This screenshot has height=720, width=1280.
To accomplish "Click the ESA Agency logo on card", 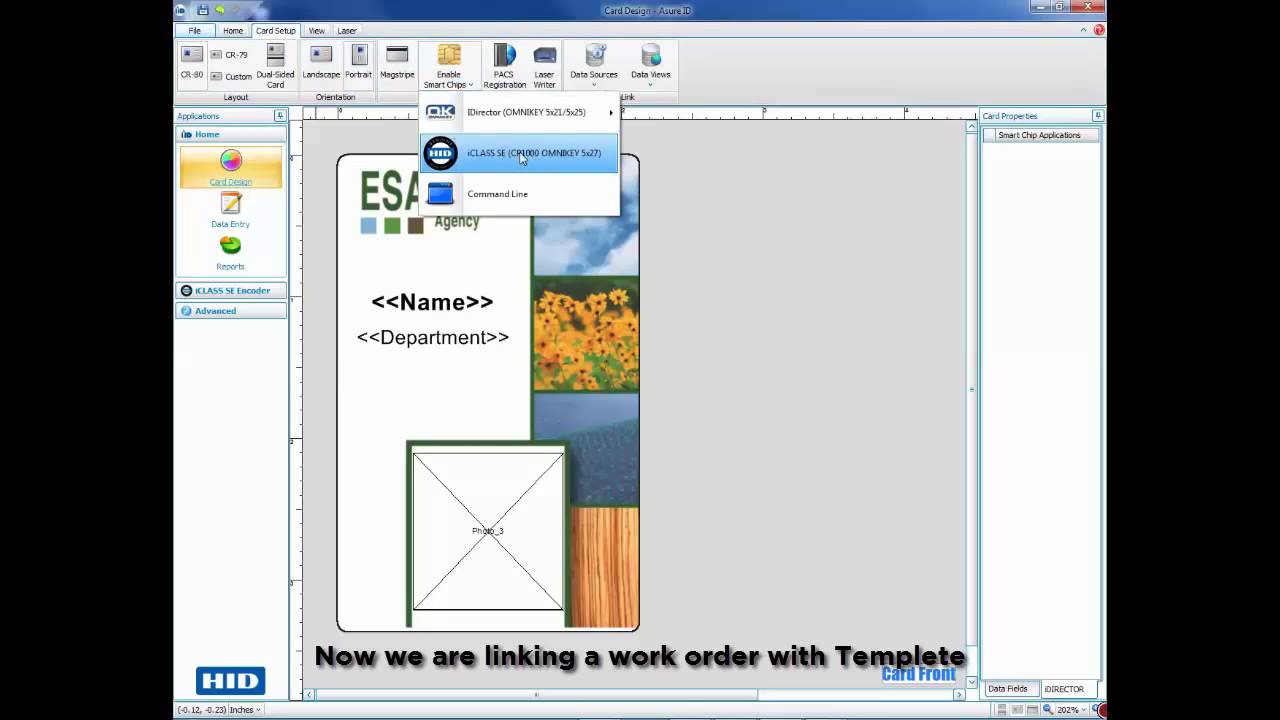I will (x=420, y=201).
